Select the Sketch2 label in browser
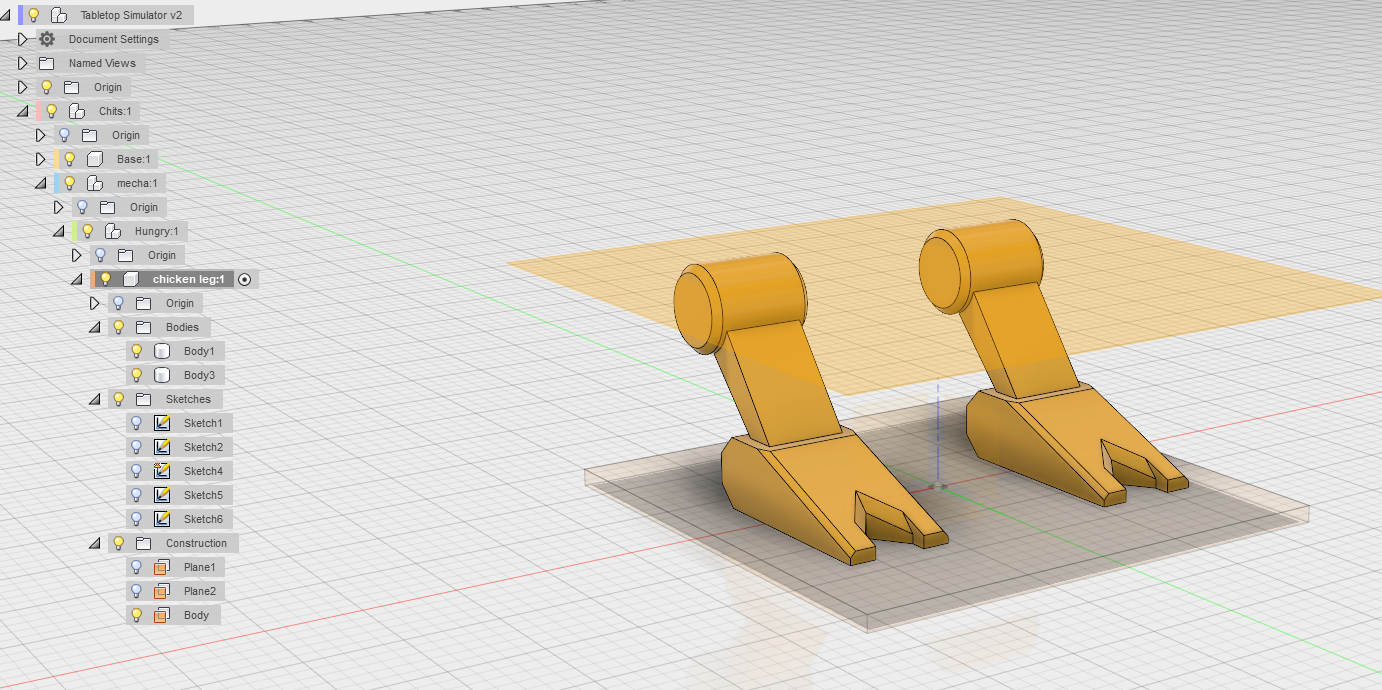Image resolution: width=1382 pixels, height=690 pixels. (x=203, y=447)
